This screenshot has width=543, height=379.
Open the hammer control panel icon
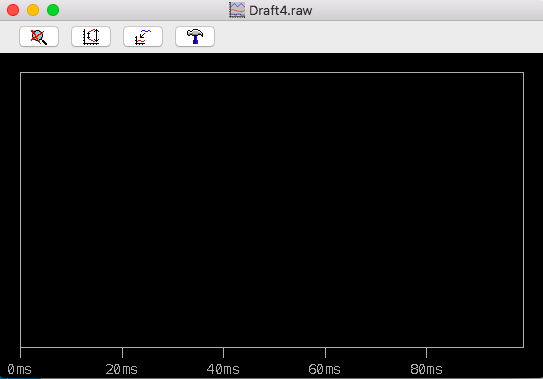click(x=195, y=36)
